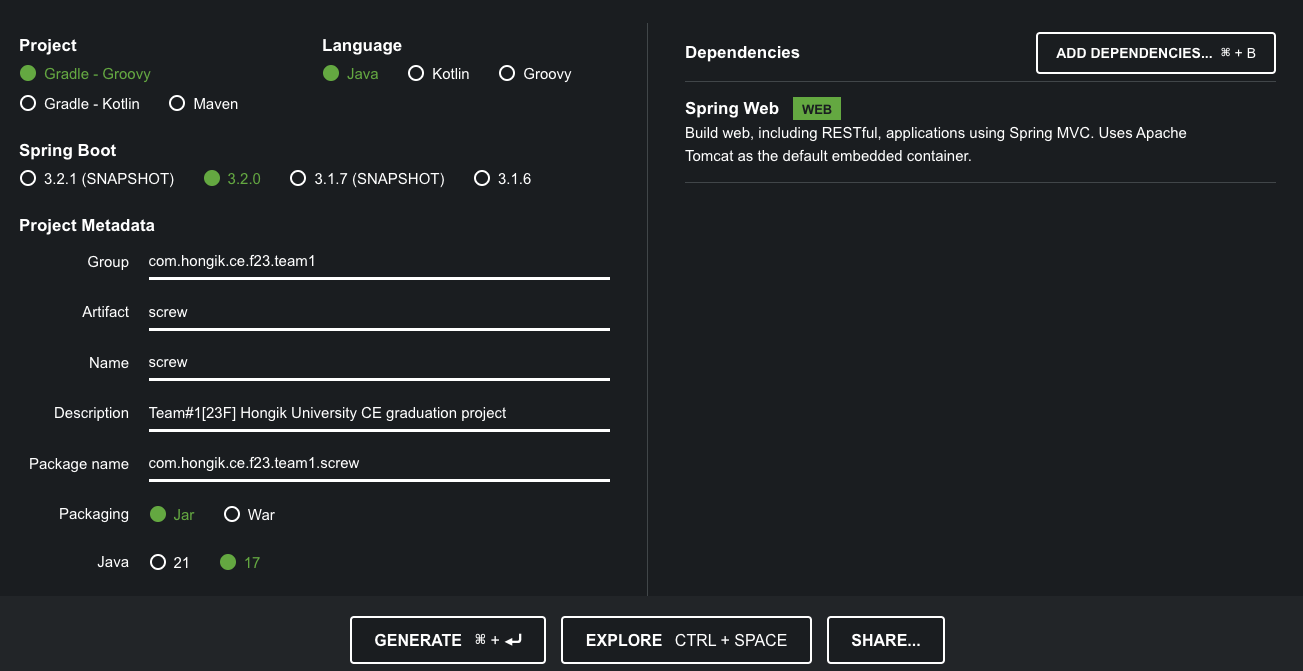Viewport: 1303px width, 671px height.
Task: Select Java version 17
Action: click(240, 563)
